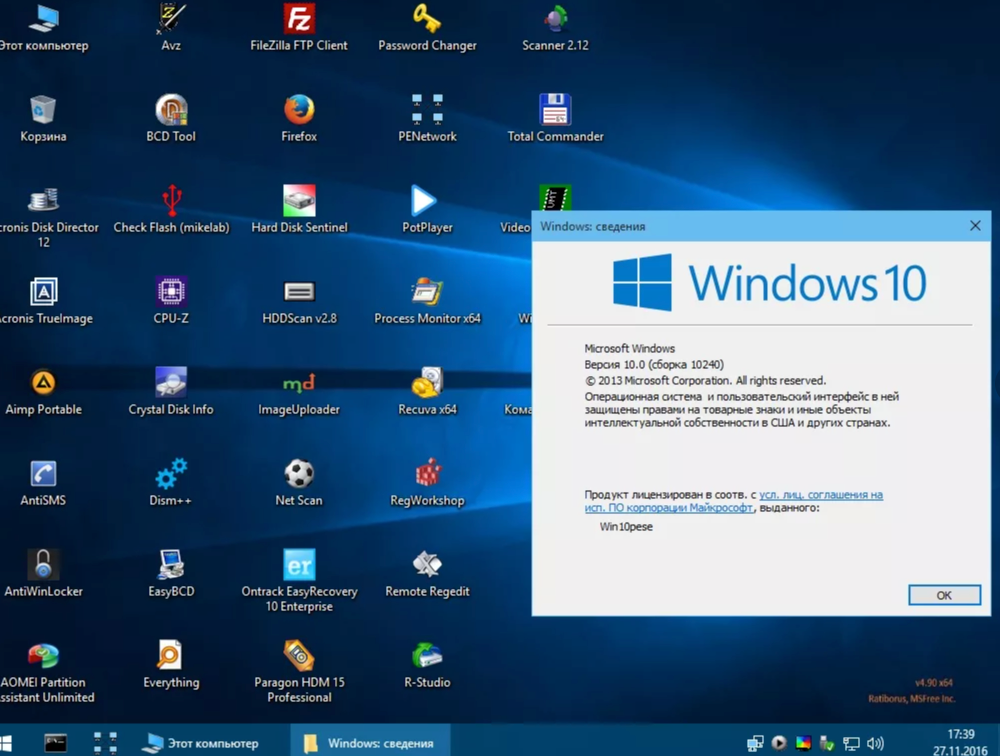Launch EasyBCD shortcut
This screenshot has width=1000, height=756.
[171, 574]
